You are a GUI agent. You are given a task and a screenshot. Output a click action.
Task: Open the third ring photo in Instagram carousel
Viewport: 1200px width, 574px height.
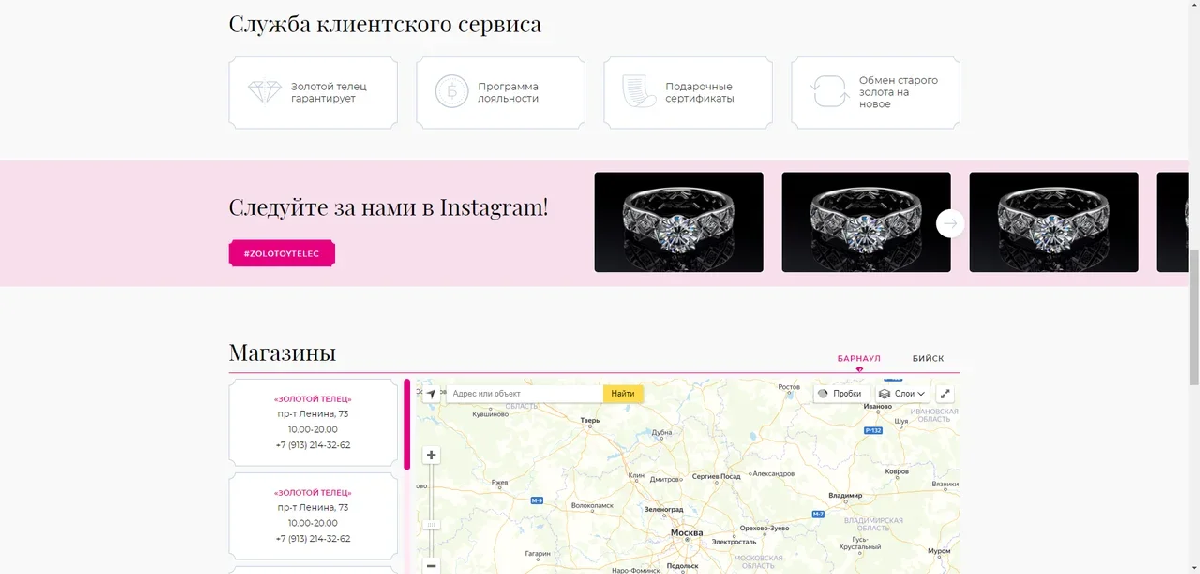[x=1054, y=222]
